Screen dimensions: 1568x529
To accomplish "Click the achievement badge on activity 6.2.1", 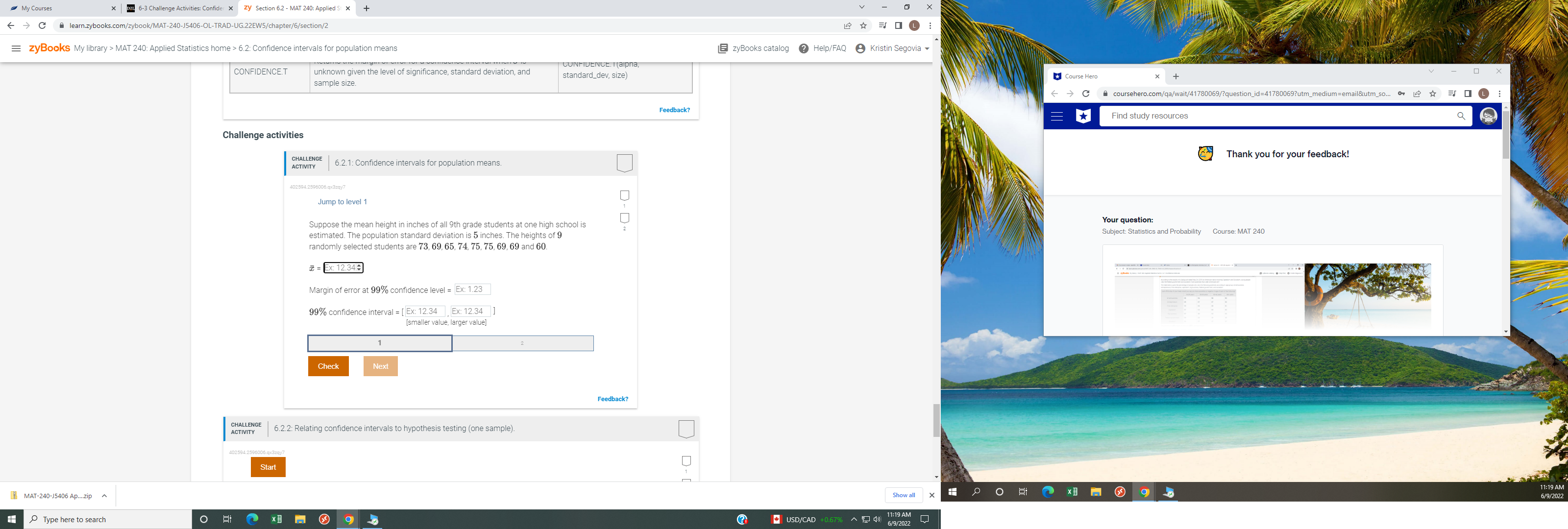I will pyautogui.click(x=624, y=163).
